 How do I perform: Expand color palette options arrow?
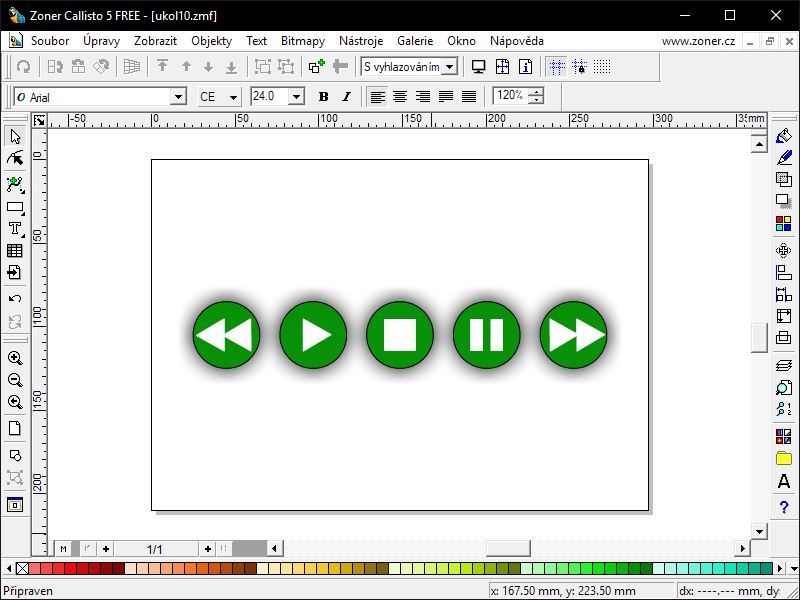click(794, 568)
